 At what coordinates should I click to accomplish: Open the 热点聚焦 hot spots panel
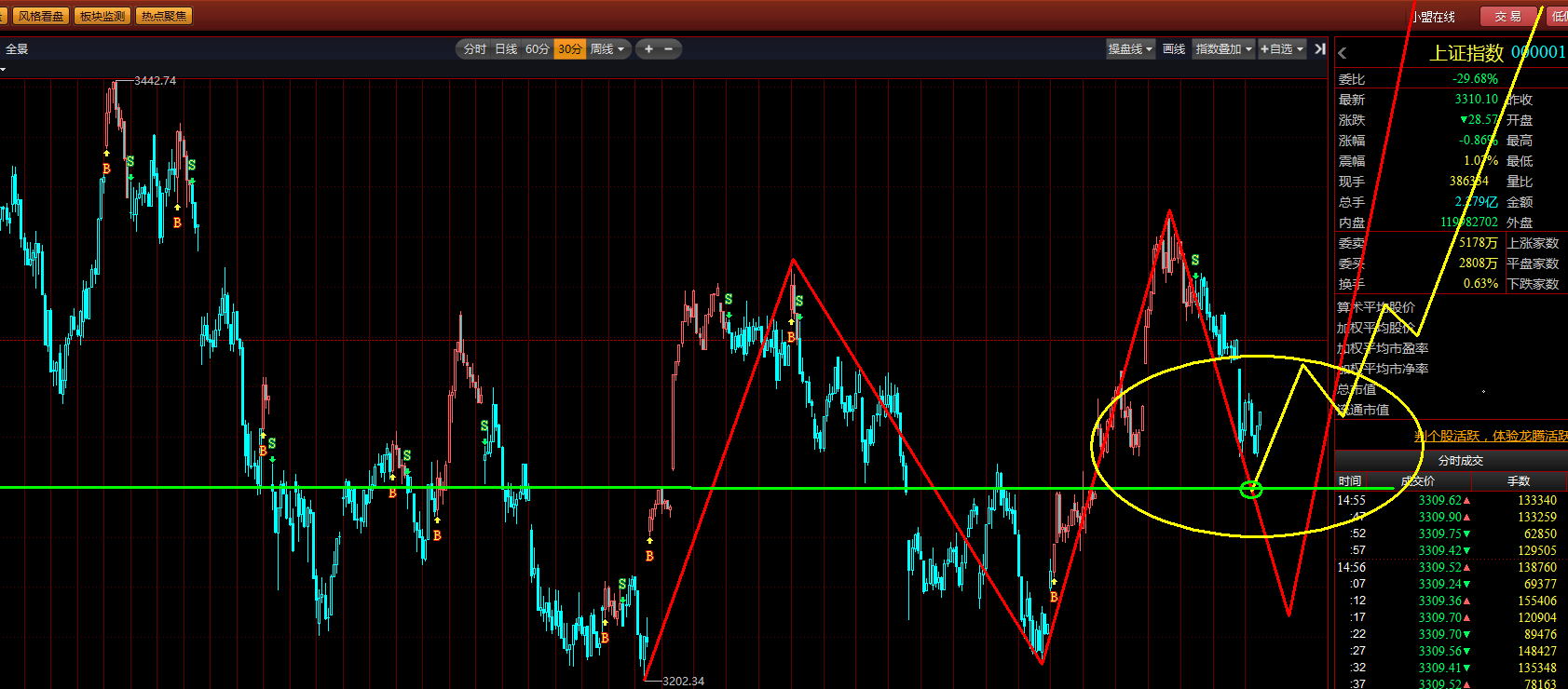(164, 16)
